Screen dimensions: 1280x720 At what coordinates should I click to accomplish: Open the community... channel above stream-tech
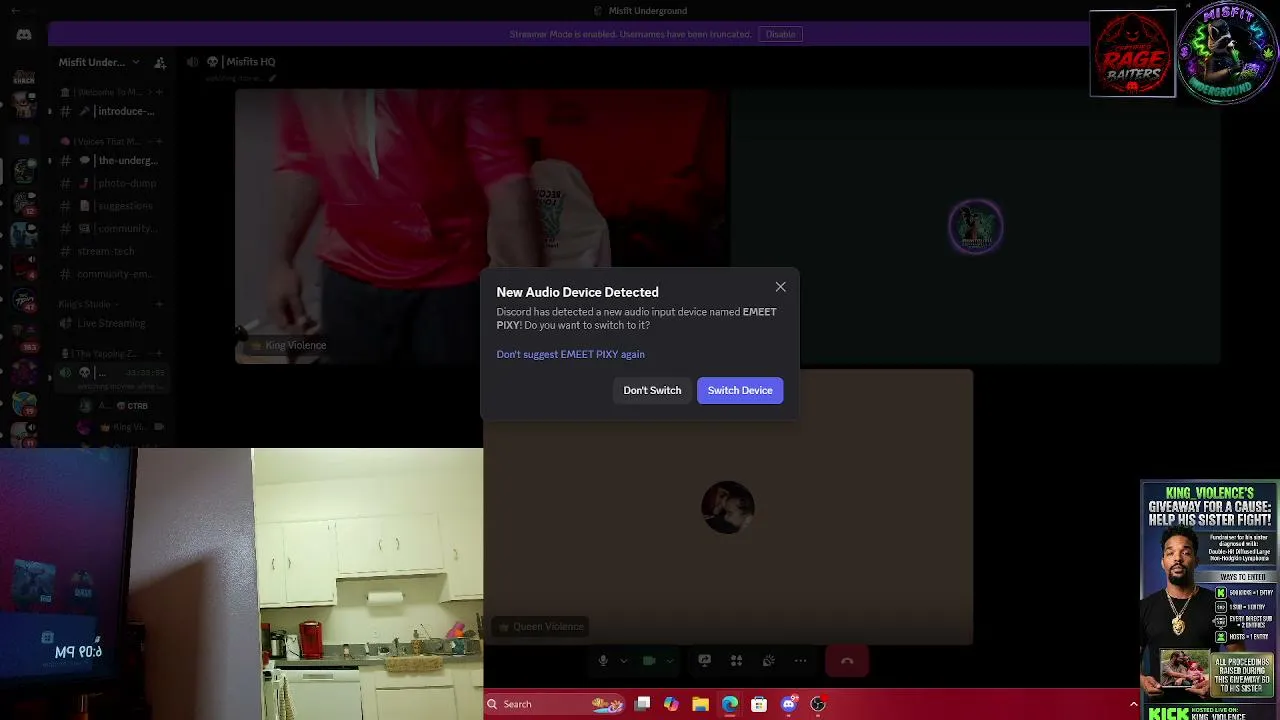click(110, 228)
